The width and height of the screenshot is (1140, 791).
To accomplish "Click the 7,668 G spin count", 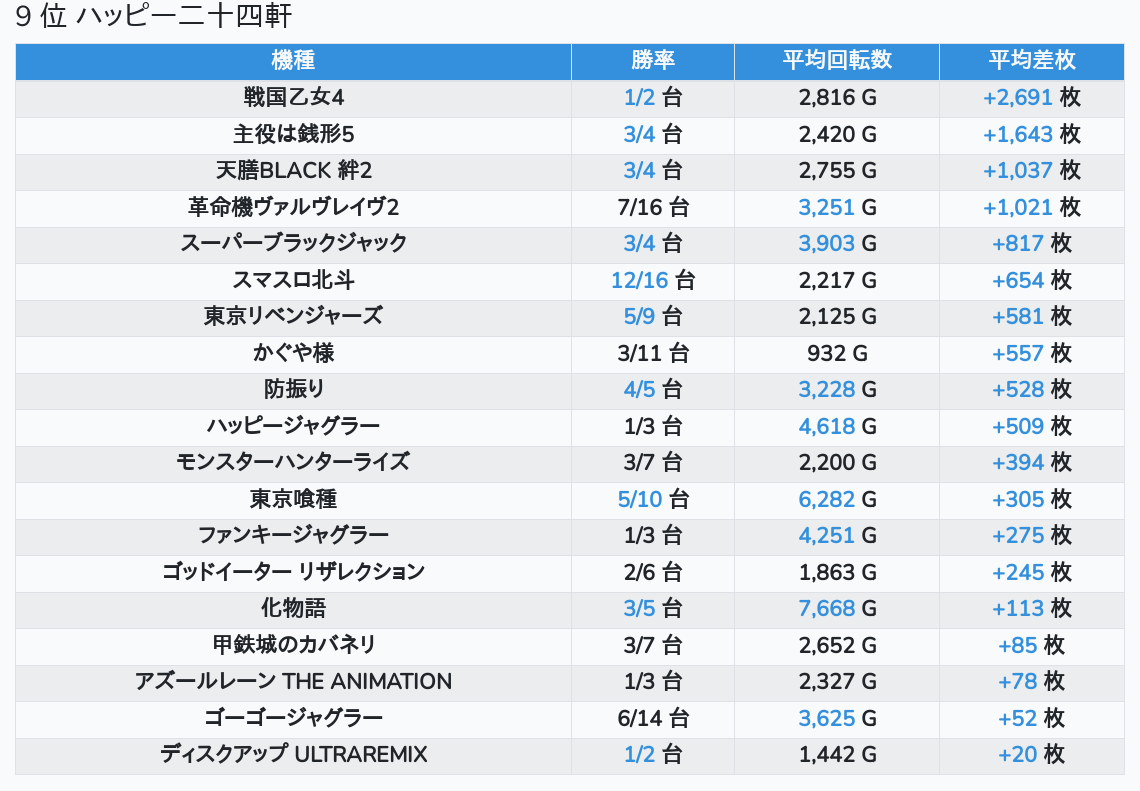I will pos(827,608).
